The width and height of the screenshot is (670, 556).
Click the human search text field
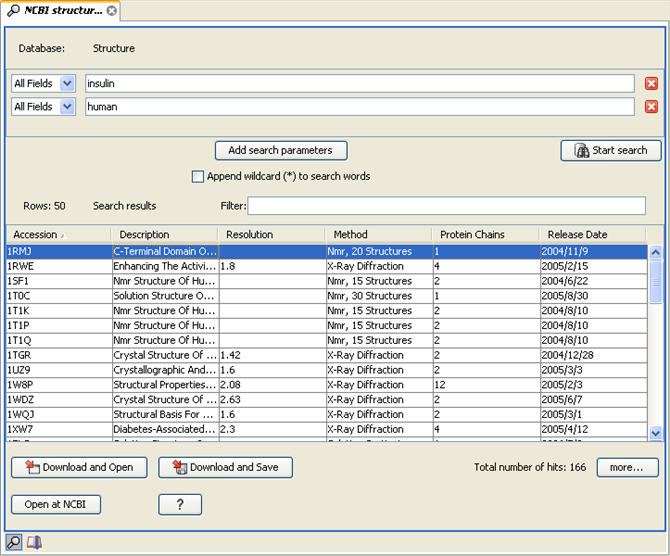click(360, 106)
